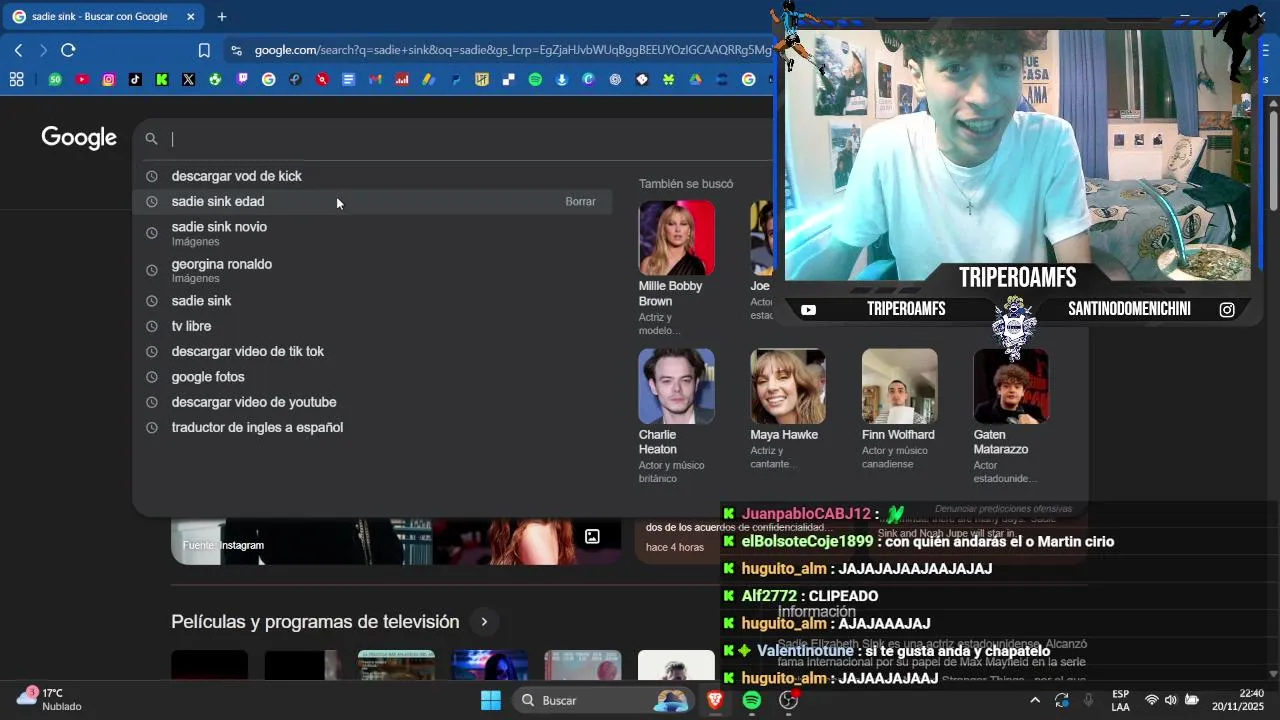This screenshot has width=1280, height=720.
Task: Open ChatGPT bookmark icon
Action: tap(615, 80)
